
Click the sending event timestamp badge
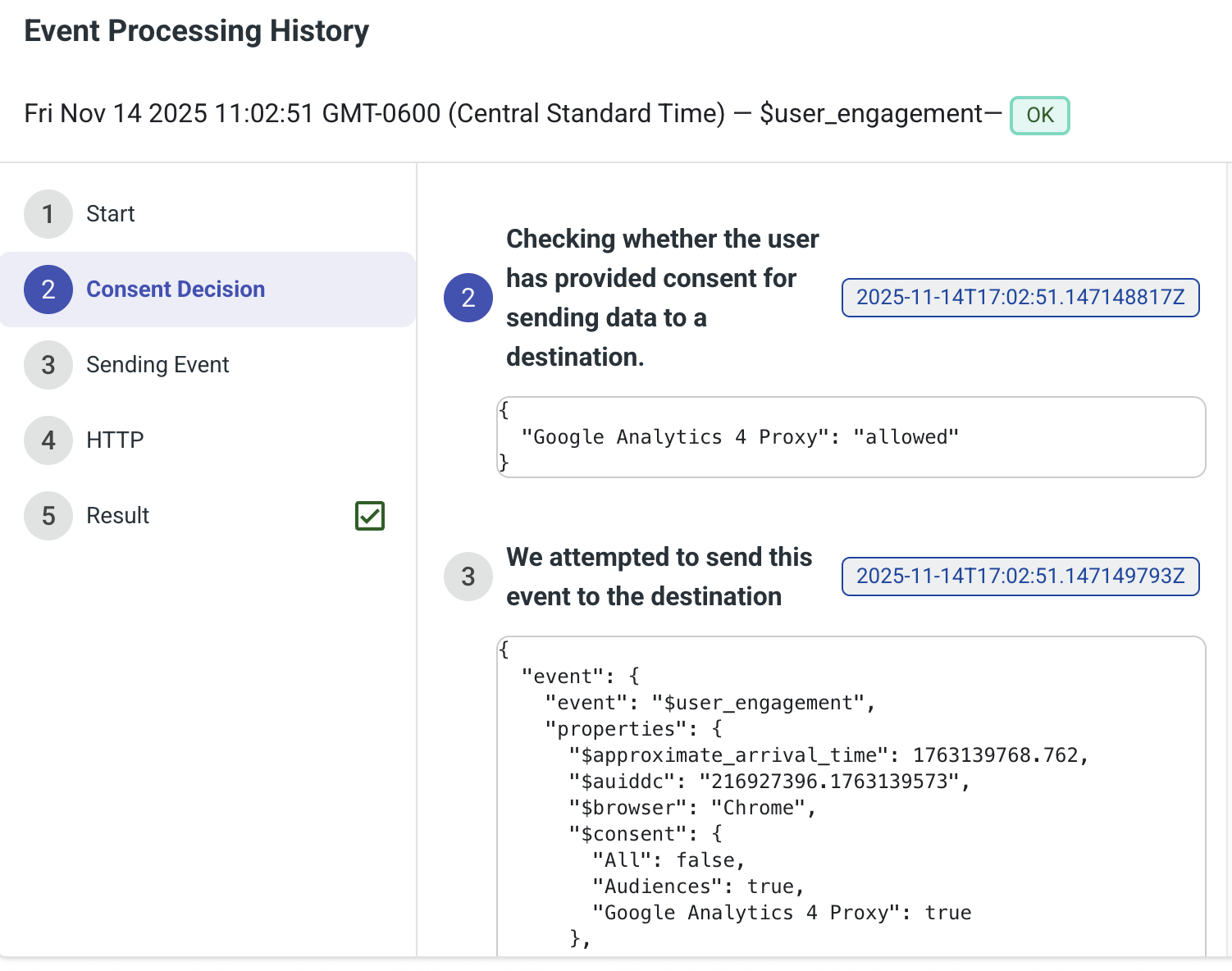click(x=1020, y=577)
